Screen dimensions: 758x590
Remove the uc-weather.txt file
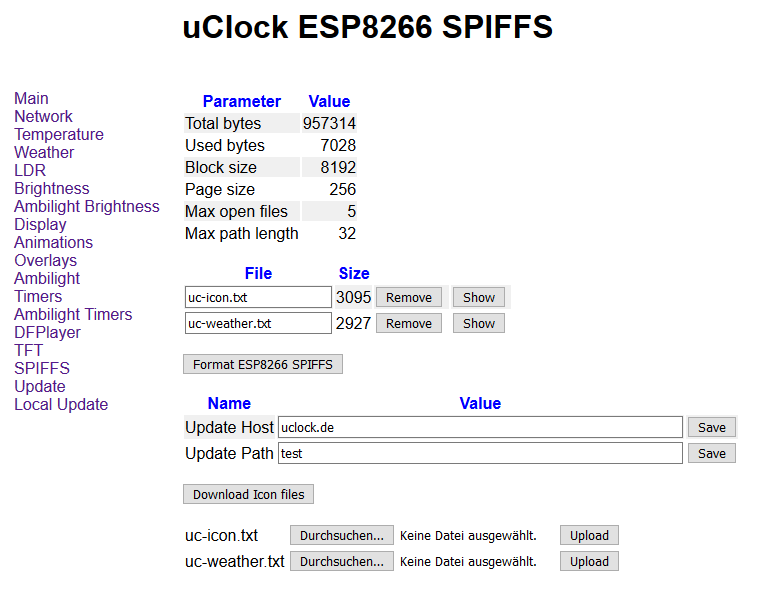pyautogui.click(x=409, y=323)
